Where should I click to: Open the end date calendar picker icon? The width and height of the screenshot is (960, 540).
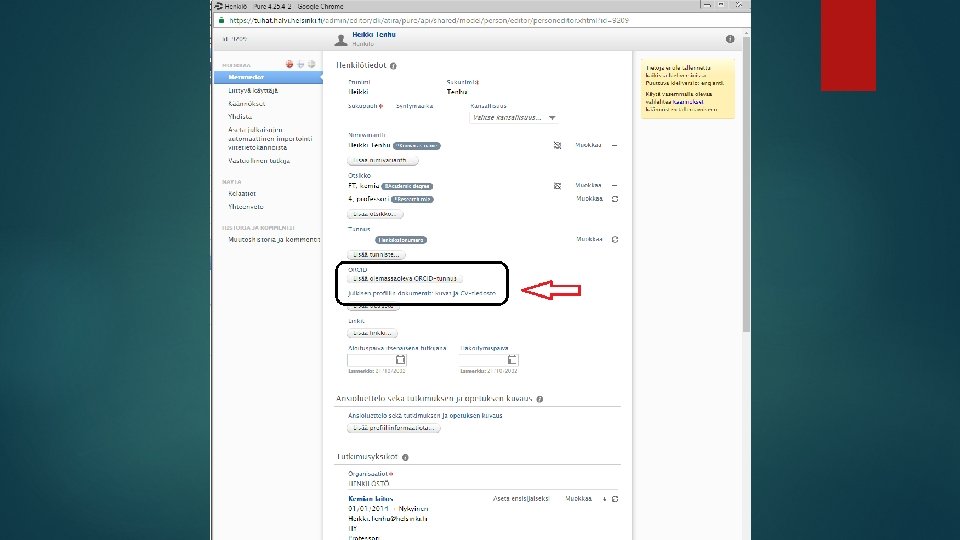point(512,360)
